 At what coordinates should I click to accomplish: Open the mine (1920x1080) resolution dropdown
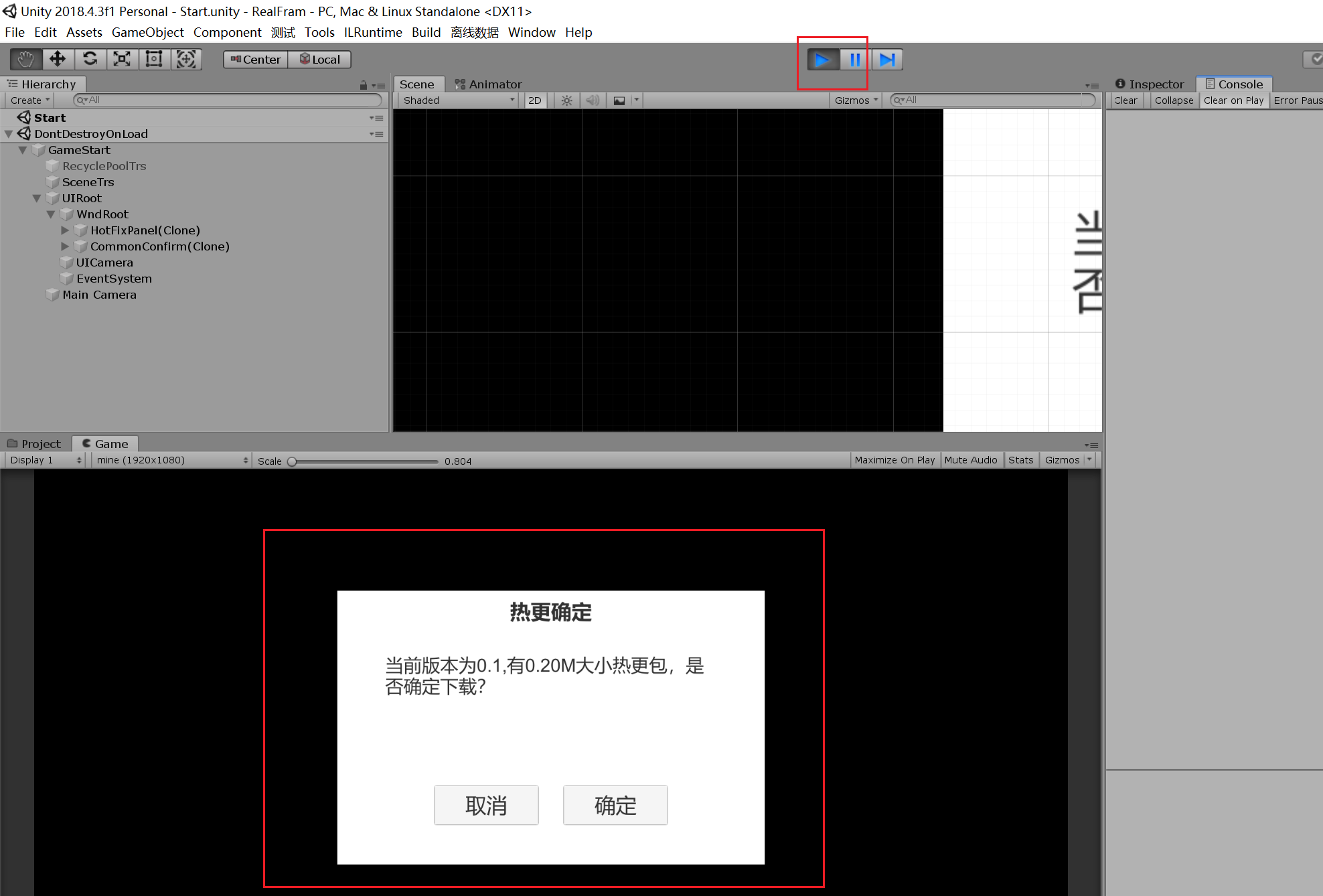(x=171, y=460)
